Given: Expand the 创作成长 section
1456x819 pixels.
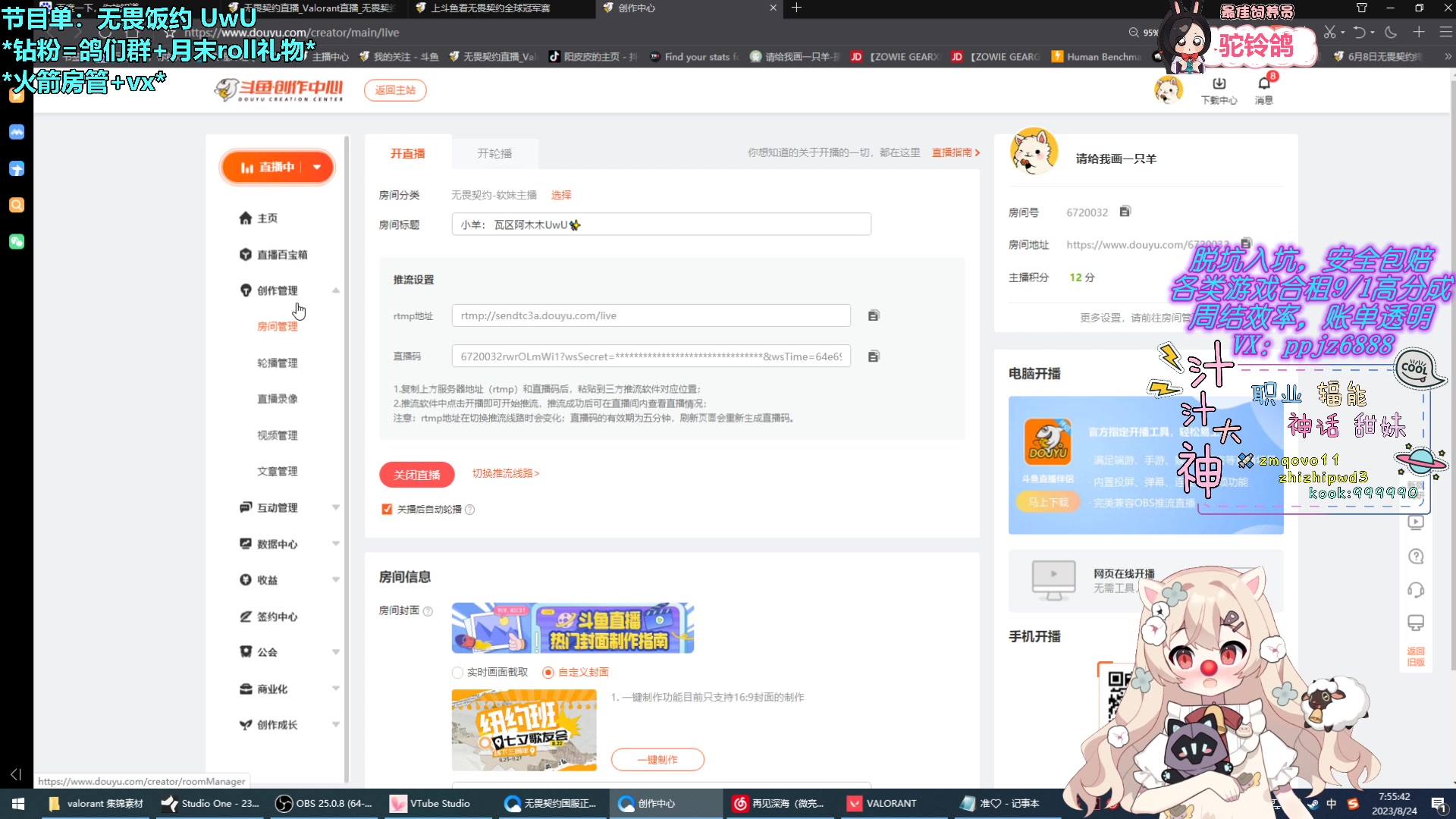Looking at the screenshot, I should tap(336, 726).
